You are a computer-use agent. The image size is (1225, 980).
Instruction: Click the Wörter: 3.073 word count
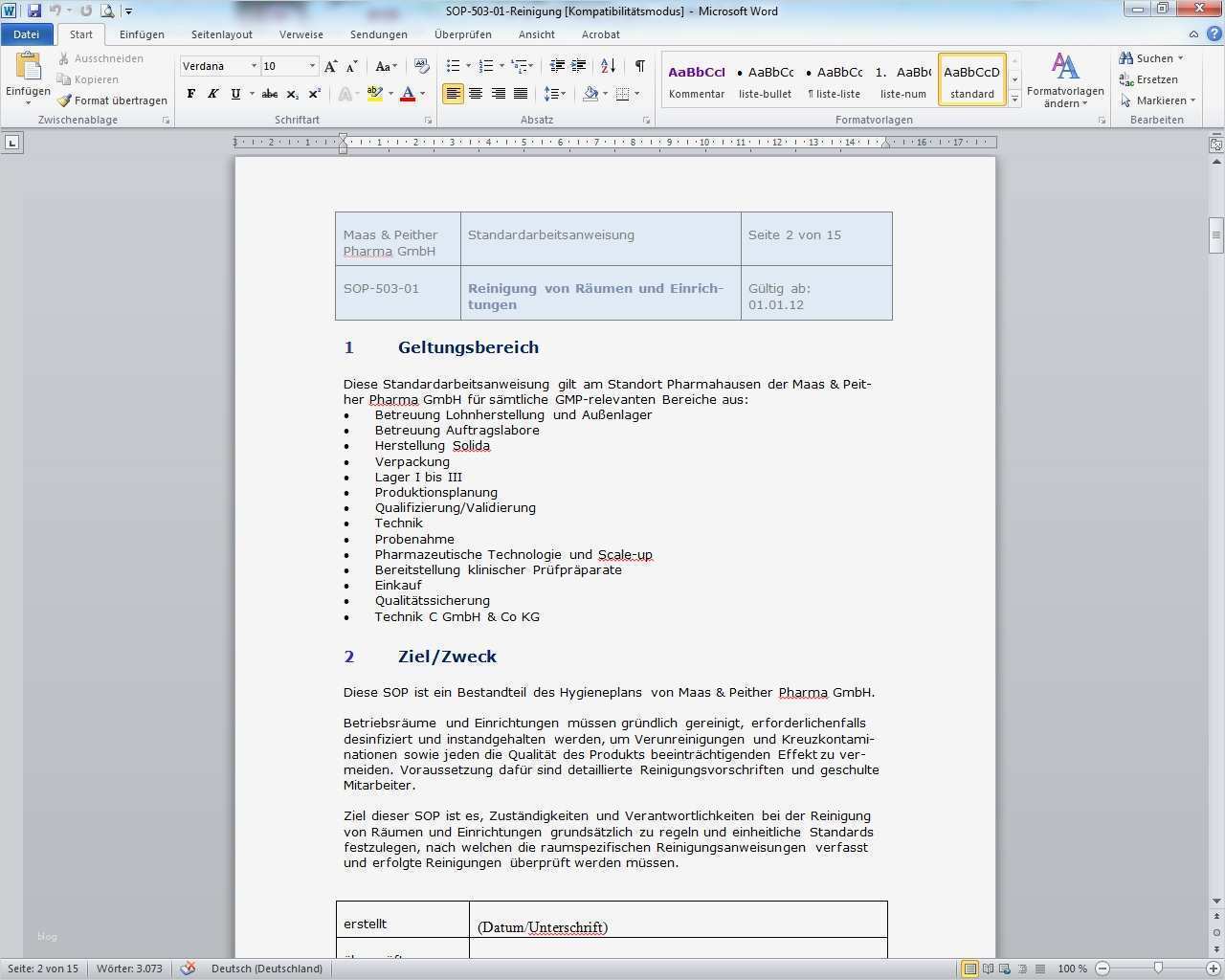[129, 969]
